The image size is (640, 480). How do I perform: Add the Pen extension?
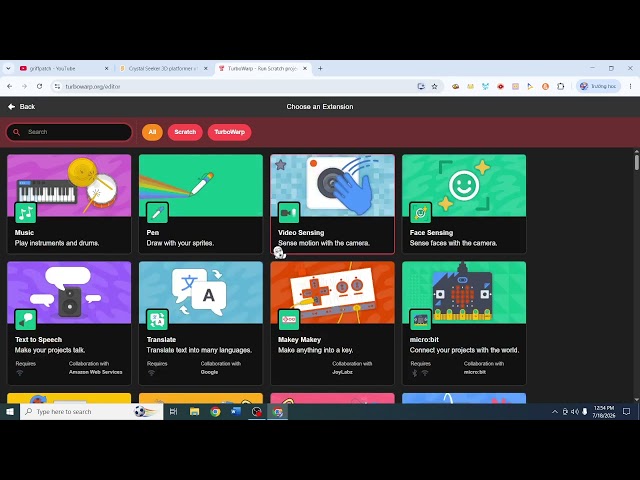(x=201, y=204)
